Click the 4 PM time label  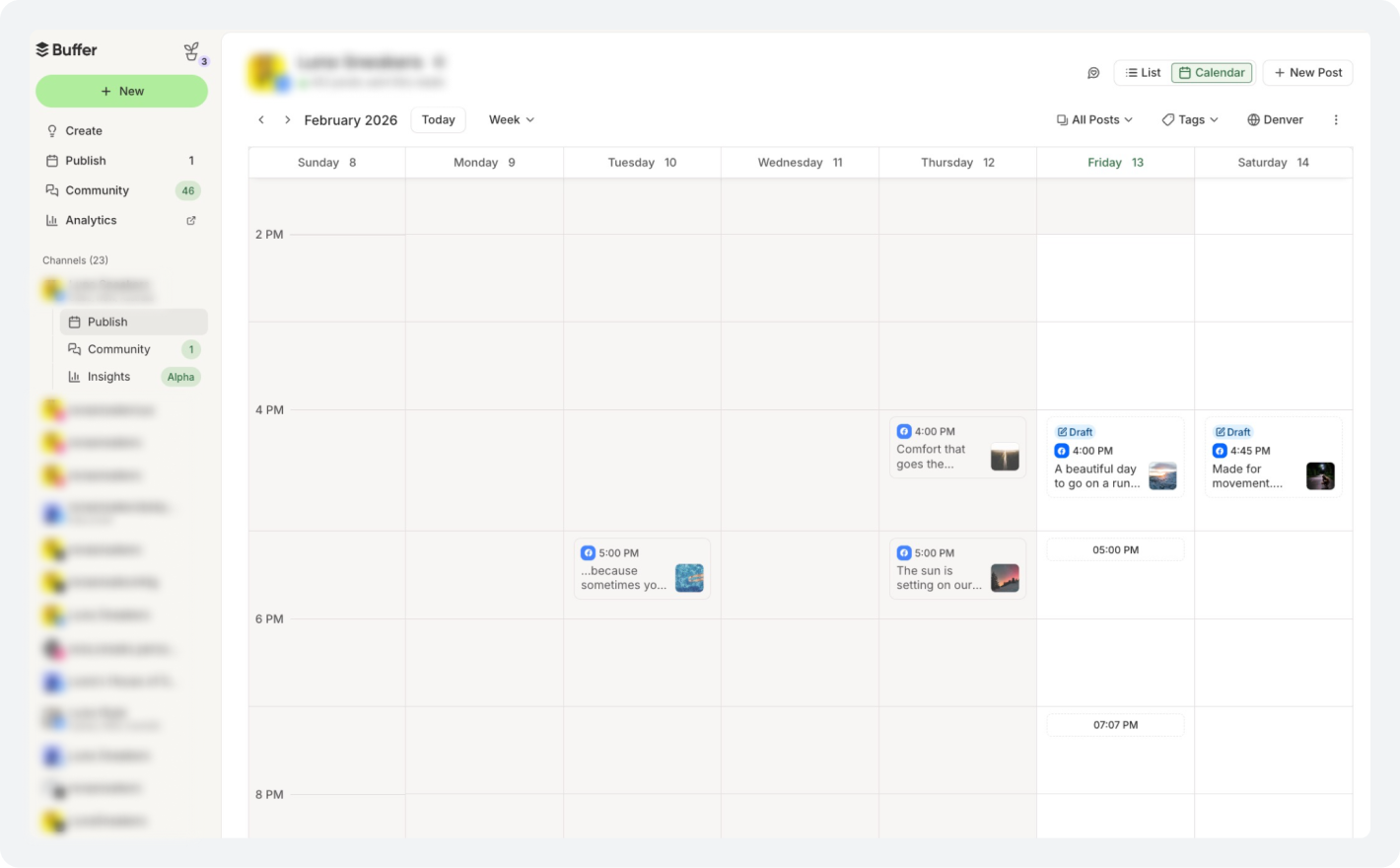[x=269, y=410]
